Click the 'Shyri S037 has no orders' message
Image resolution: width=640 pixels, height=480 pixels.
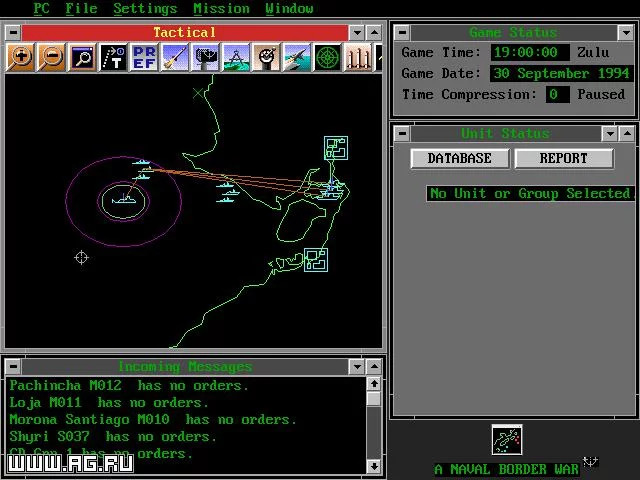(x=113, y=437)
